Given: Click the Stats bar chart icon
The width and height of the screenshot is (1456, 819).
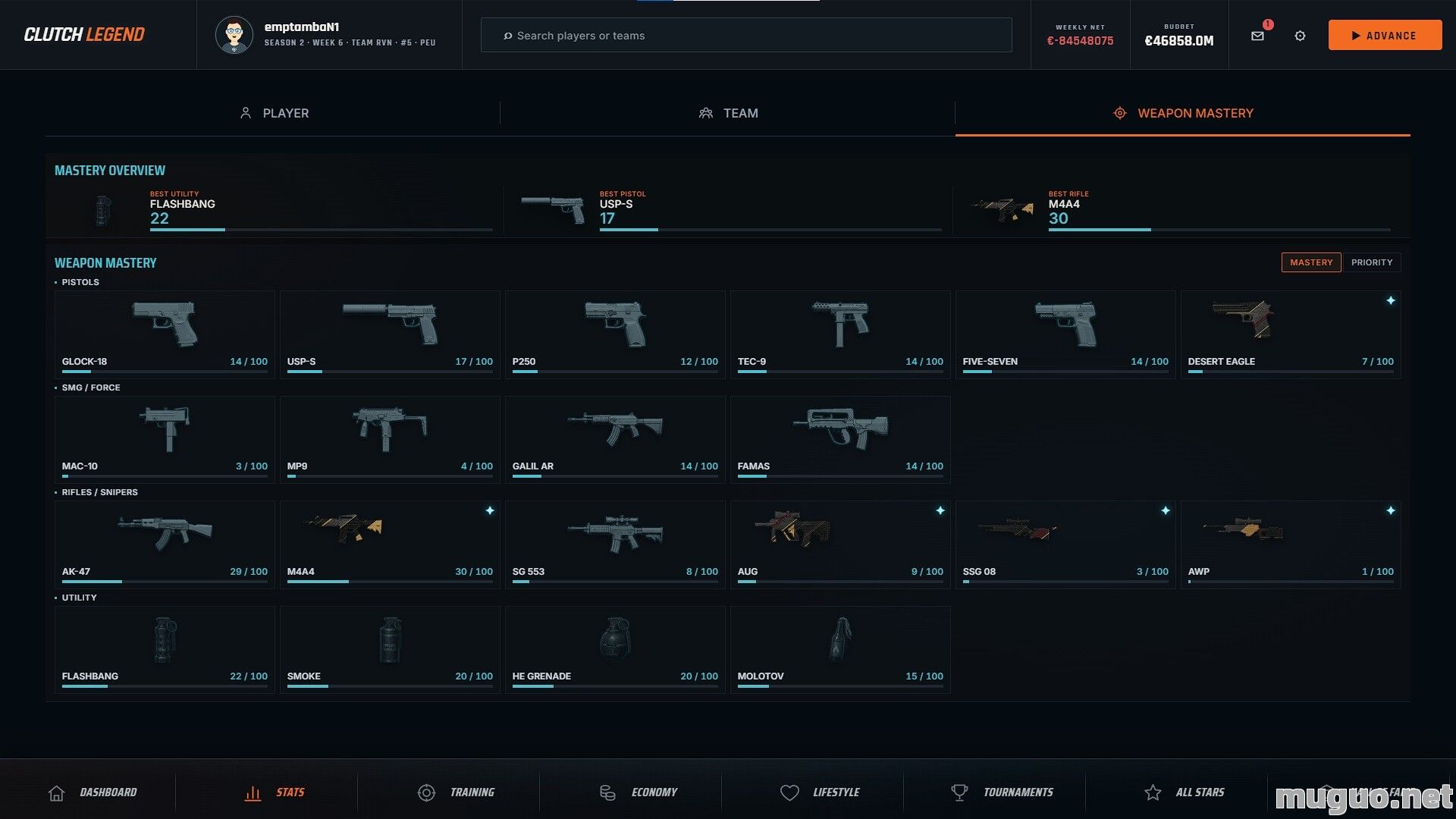Looking at the screenshot, I should 253,792.
